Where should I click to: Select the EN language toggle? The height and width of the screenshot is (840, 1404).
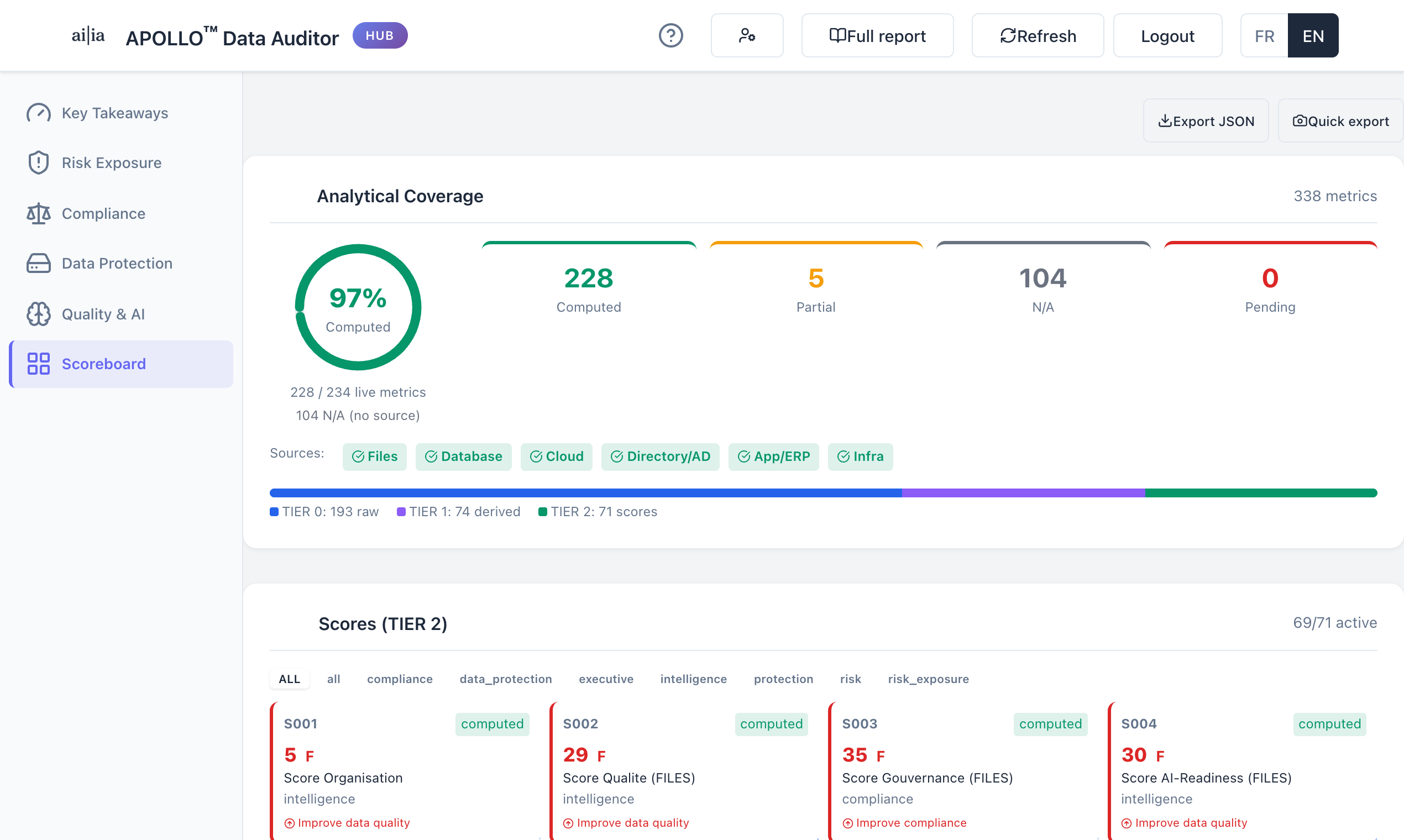(1312, 36)
